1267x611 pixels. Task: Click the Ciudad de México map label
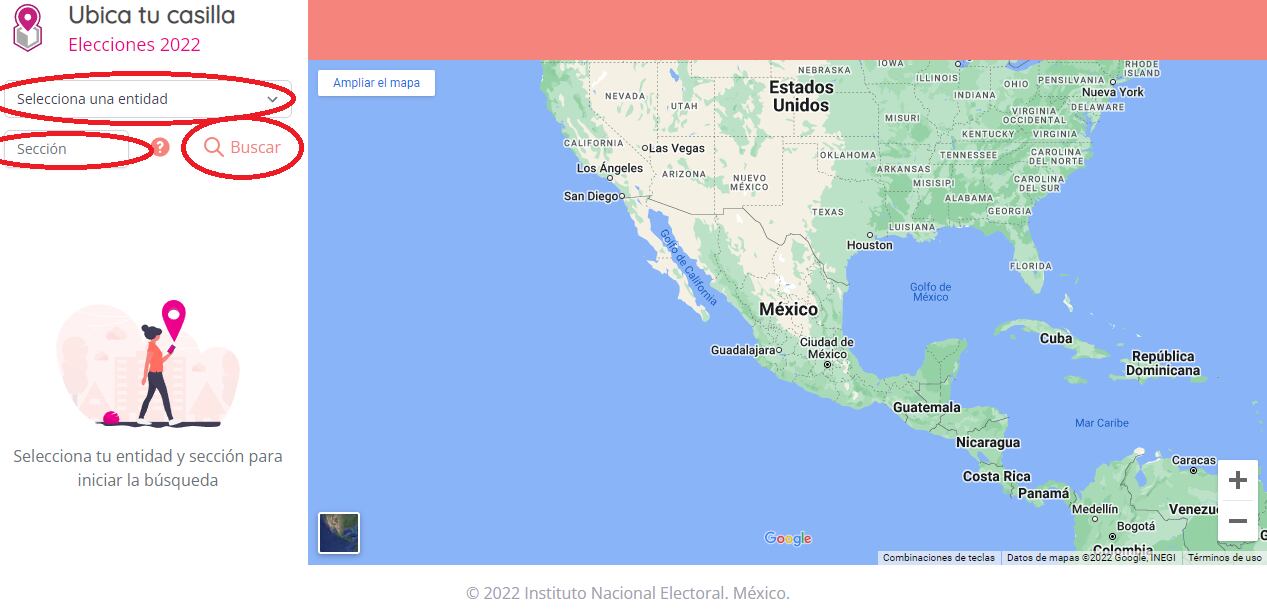click(x=827, y=348)
